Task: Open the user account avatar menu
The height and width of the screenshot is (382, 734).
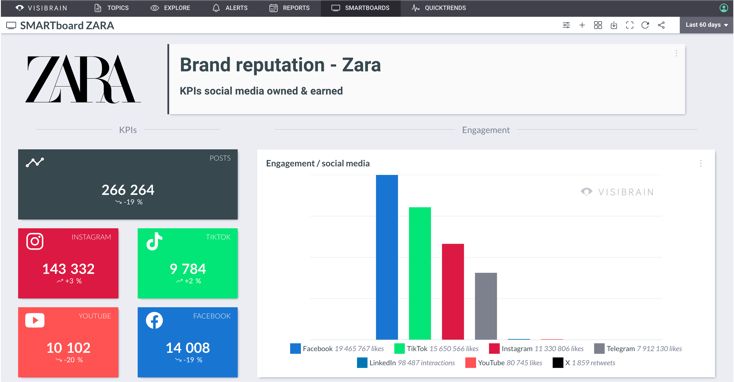Action: 723,8
